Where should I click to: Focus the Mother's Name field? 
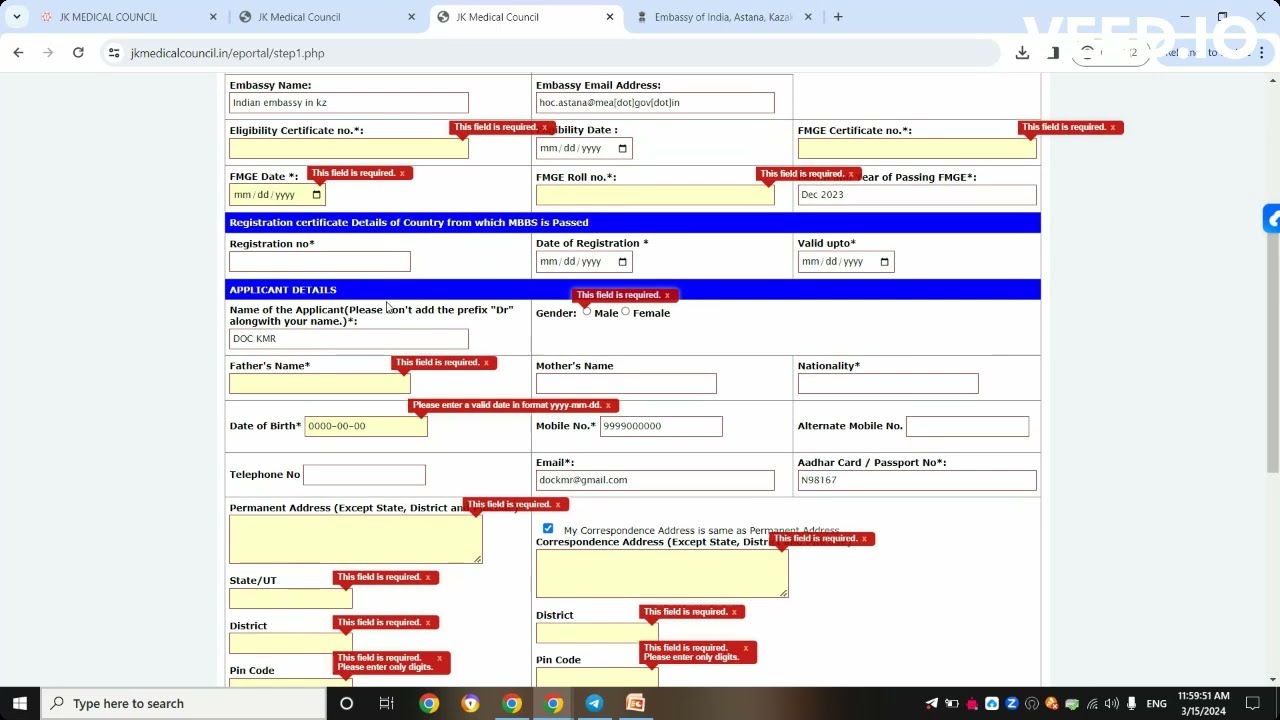point(626,384)
